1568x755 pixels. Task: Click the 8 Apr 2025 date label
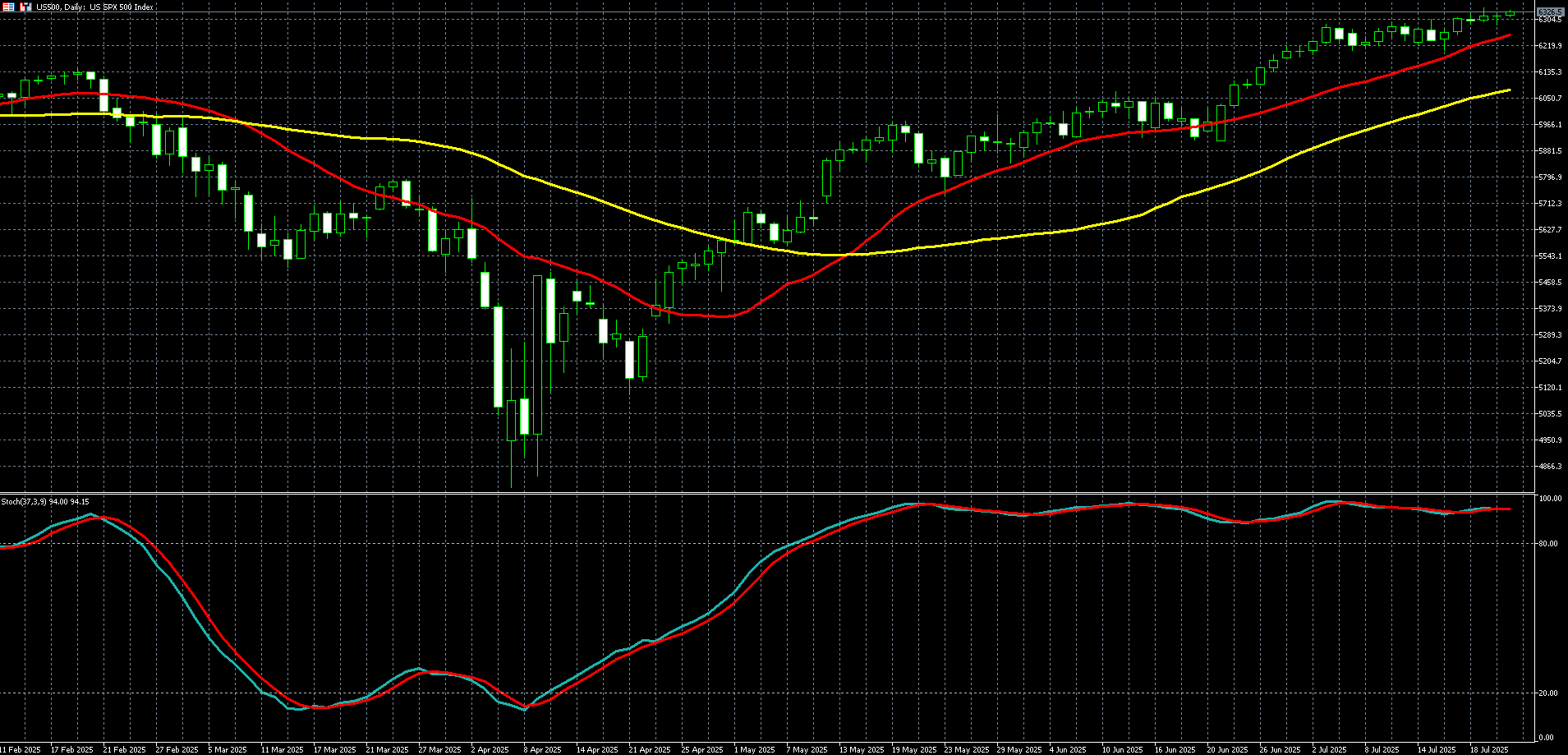(x=542, y=749)
